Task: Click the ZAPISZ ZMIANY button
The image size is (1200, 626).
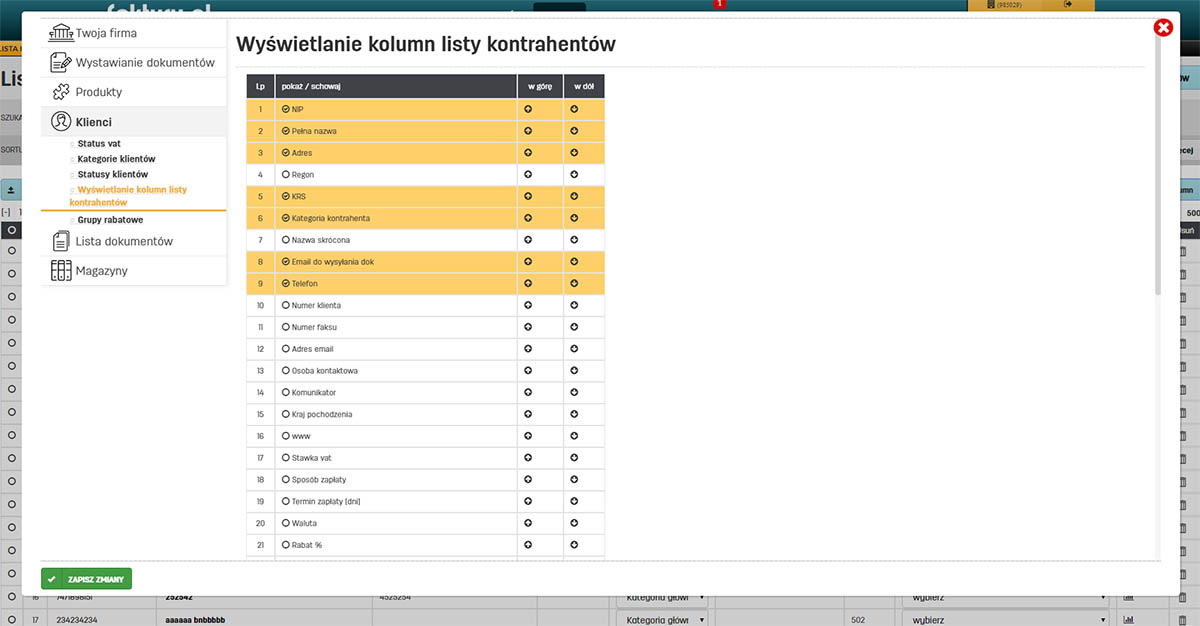Action: [88, 579]
